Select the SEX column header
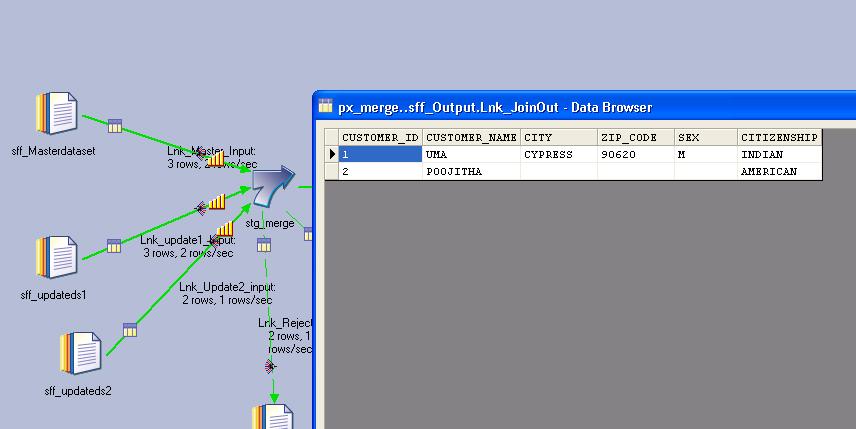 pyautogui.click(x=705, y=137)
